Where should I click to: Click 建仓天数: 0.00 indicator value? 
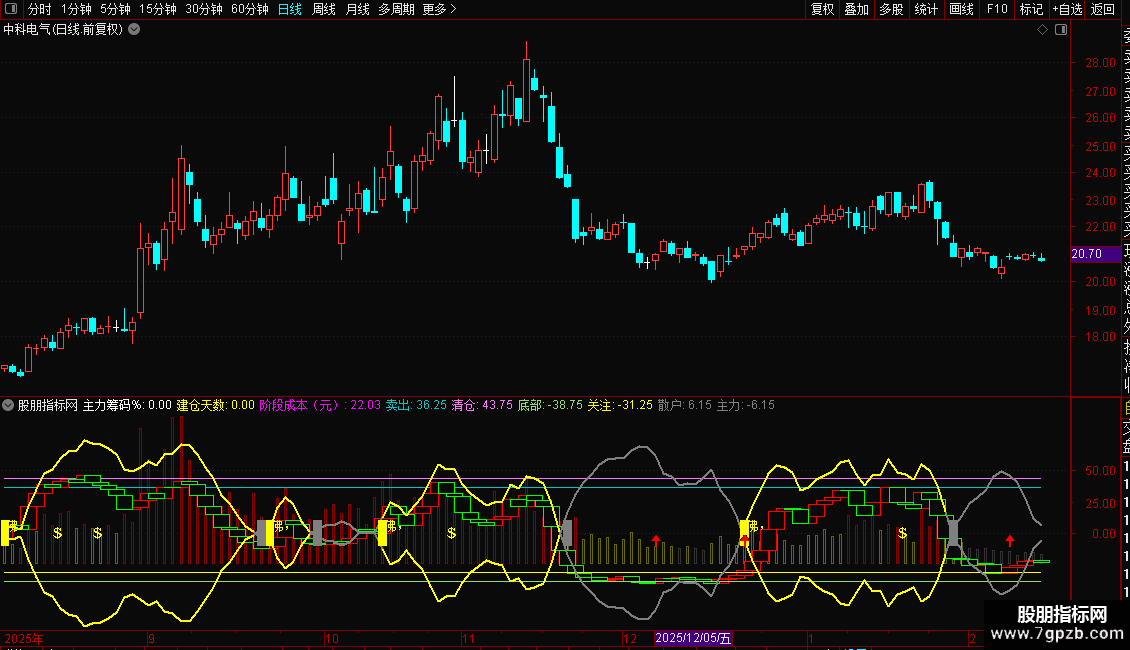pyautogui.click(x=215, y=405)
